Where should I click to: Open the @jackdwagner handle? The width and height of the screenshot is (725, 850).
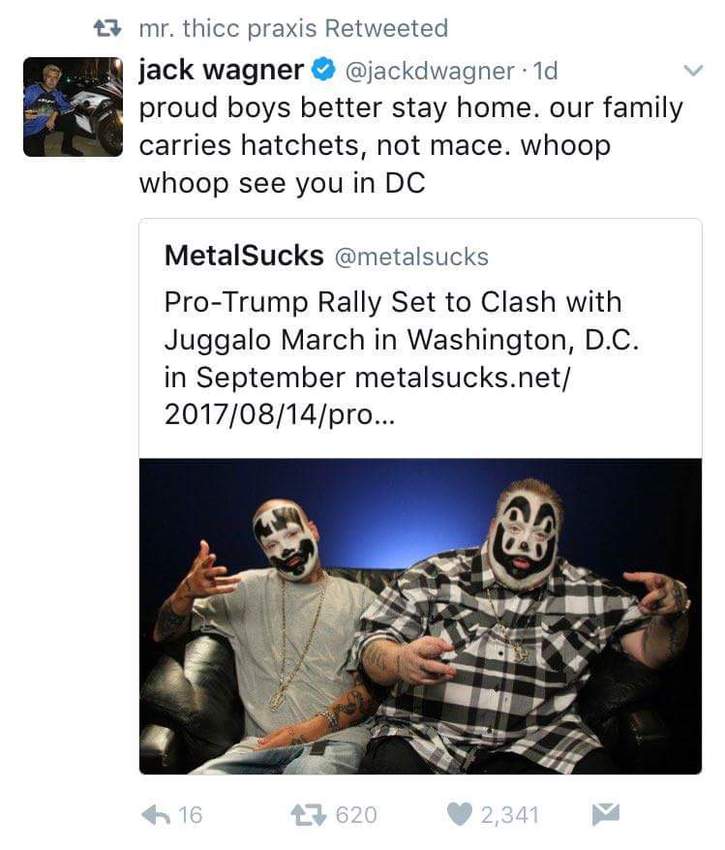(429, 71)
